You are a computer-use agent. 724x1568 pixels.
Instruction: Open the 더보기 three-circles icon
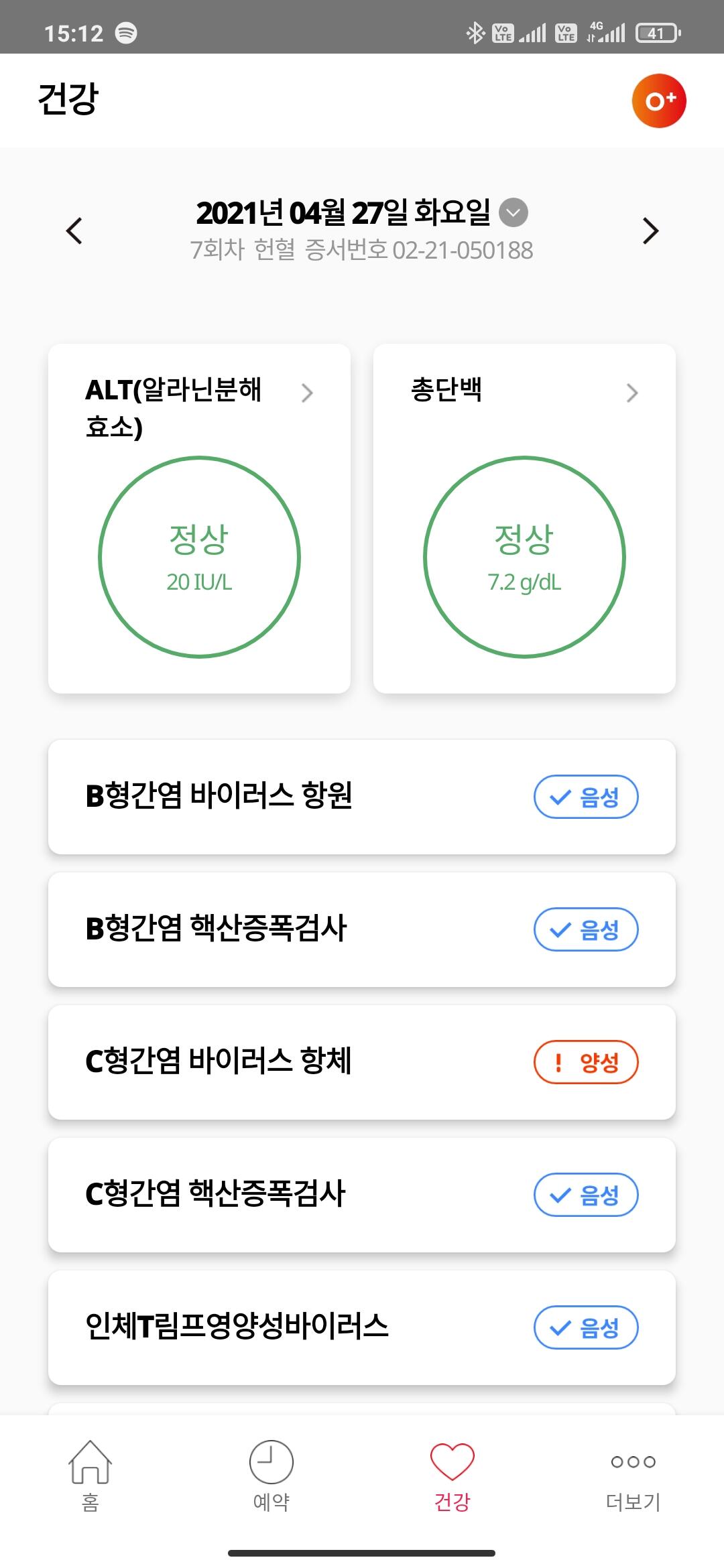tap(633, 1462)
